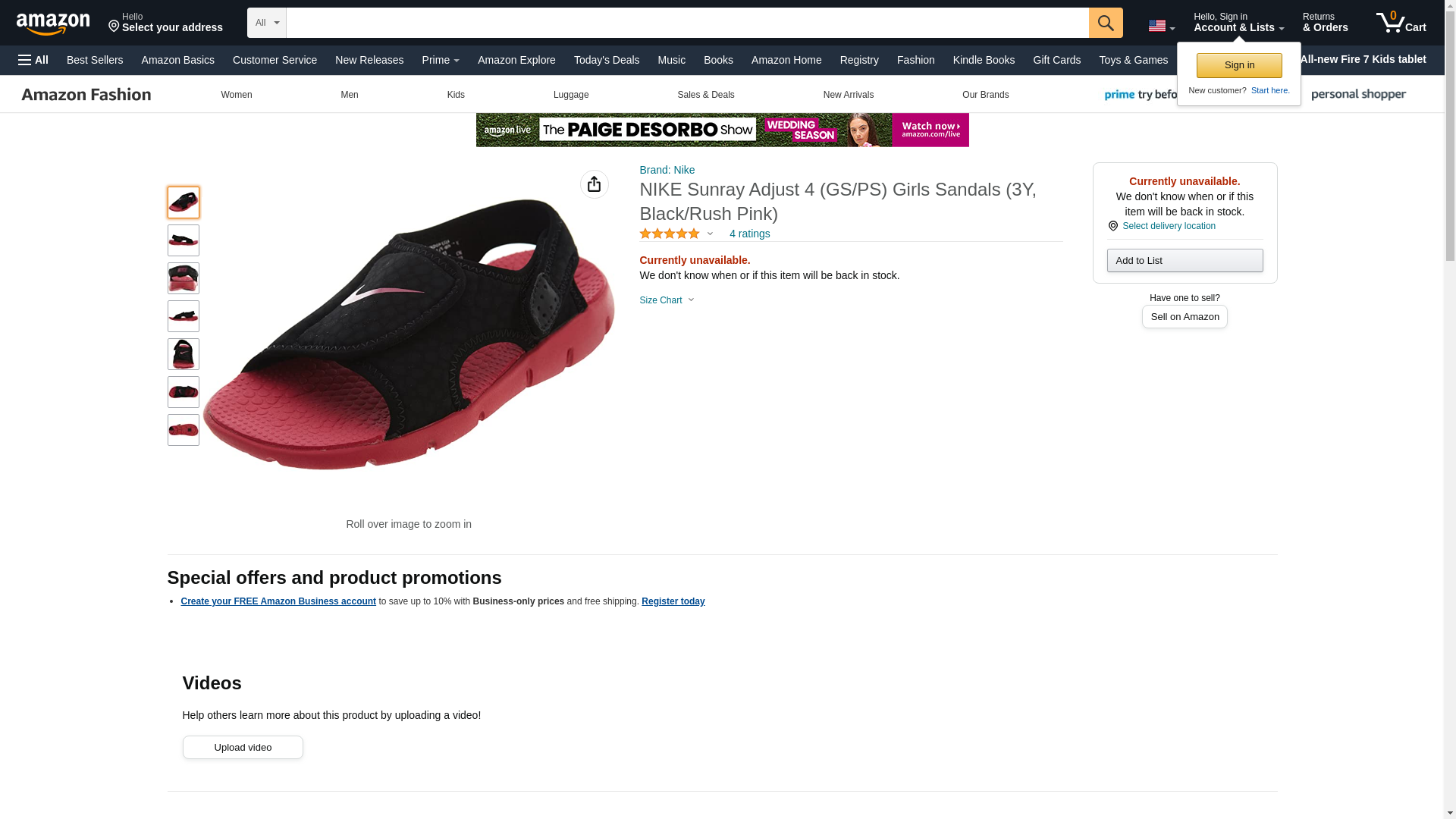Expand the Size Chart dropdown
1456x819 pixels.
point(667,300)
